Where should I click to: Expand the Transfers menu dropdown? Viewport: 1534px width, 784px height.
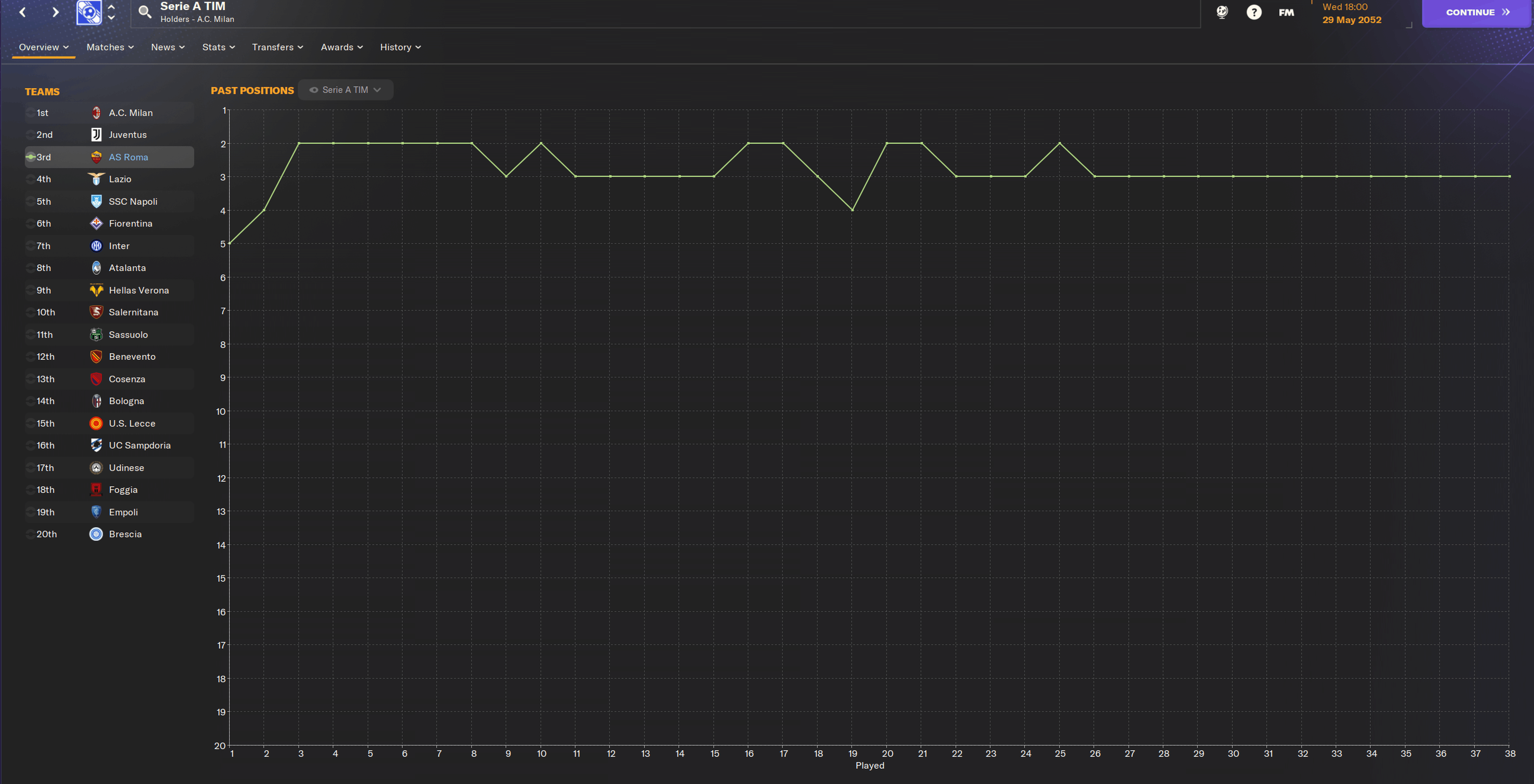278,47
